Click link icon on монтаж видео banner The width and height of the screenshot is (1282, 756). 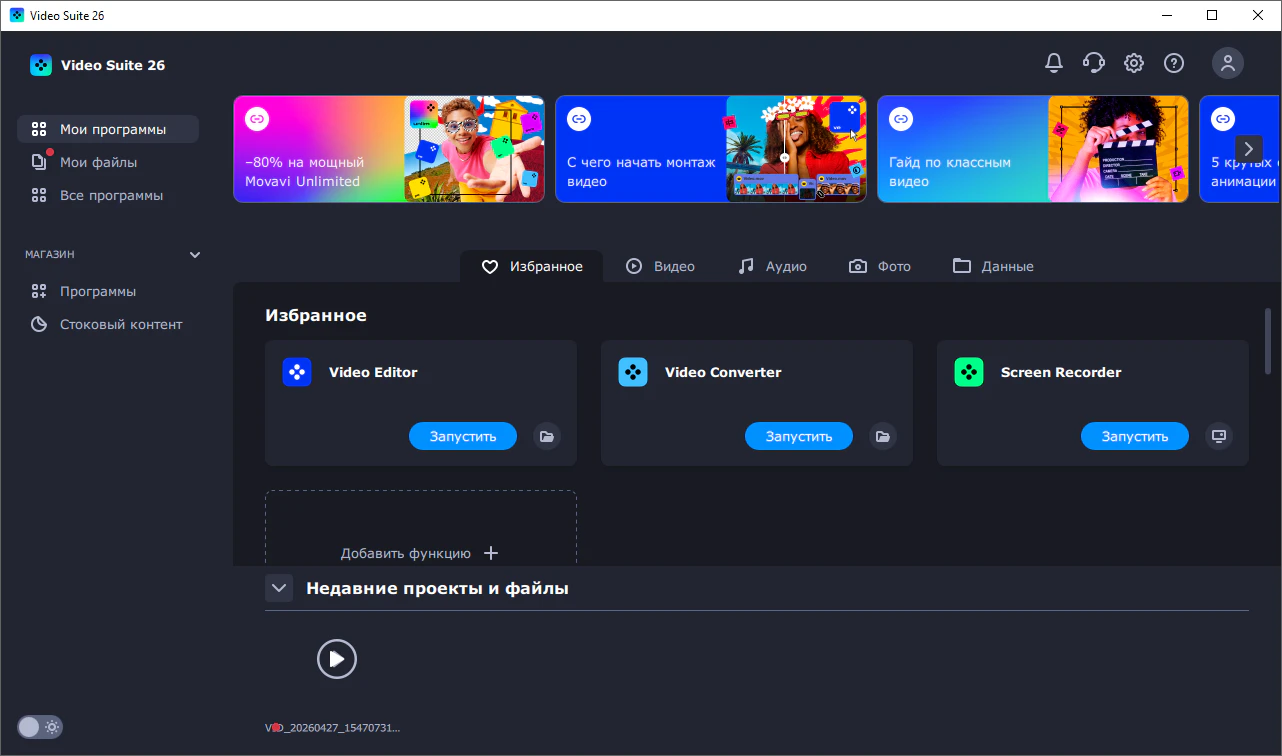tap(579, 118)
